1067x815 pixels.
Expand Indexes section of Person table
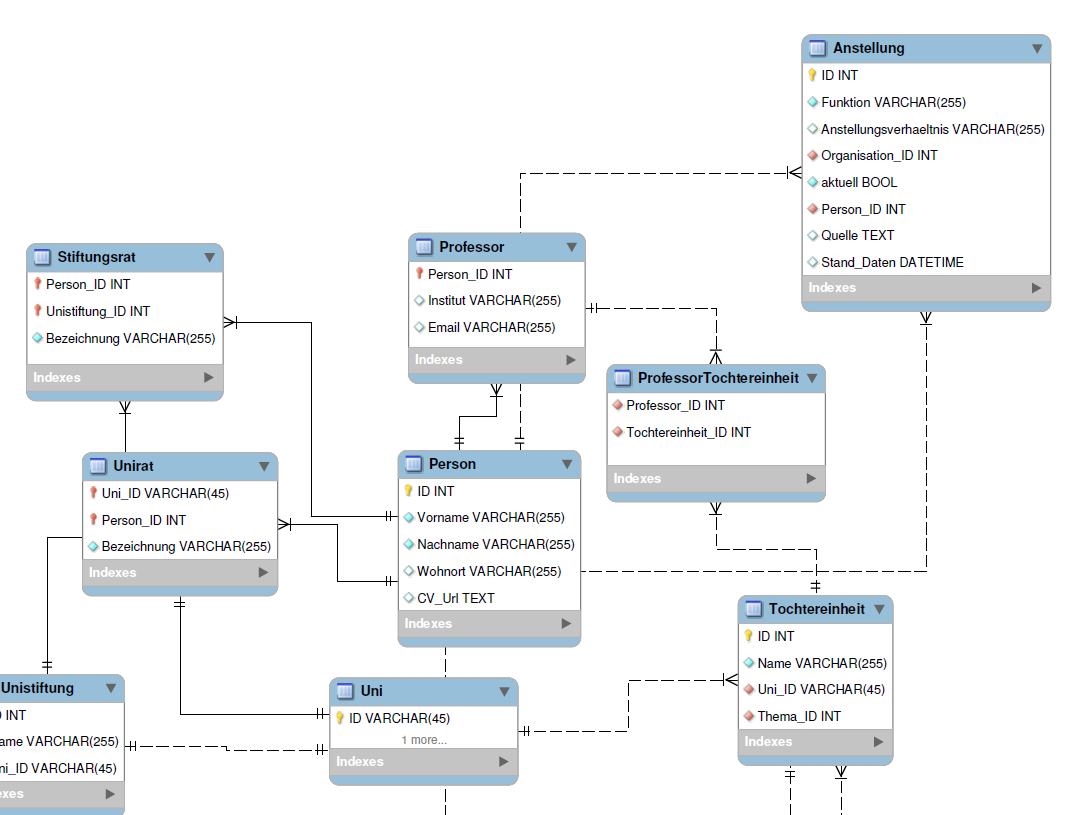coord(566,623)
